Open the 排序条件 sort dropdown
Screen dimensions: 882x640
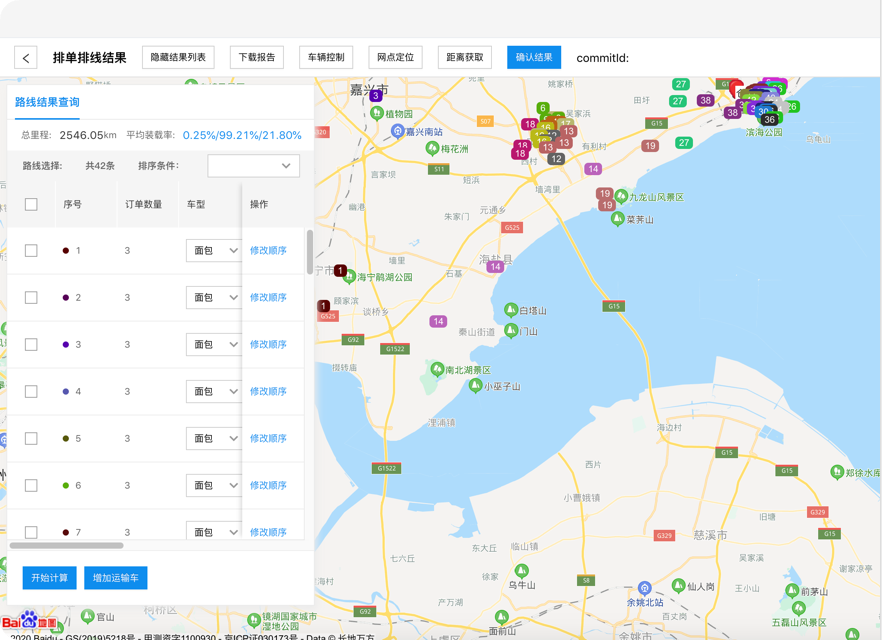pos(253,166)
